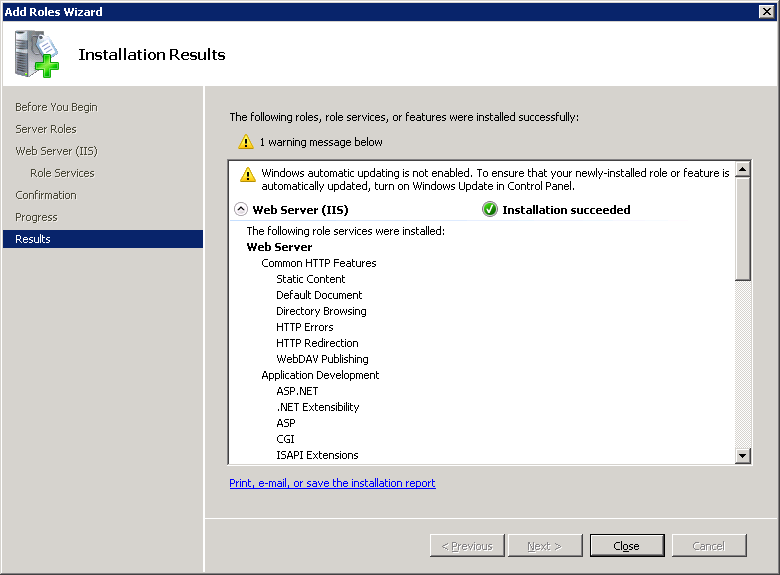Image resolution: width=780 pixels, height=575 pixels.
Task: Click the '1 warning message below' text
Action: tap(321, 142)
